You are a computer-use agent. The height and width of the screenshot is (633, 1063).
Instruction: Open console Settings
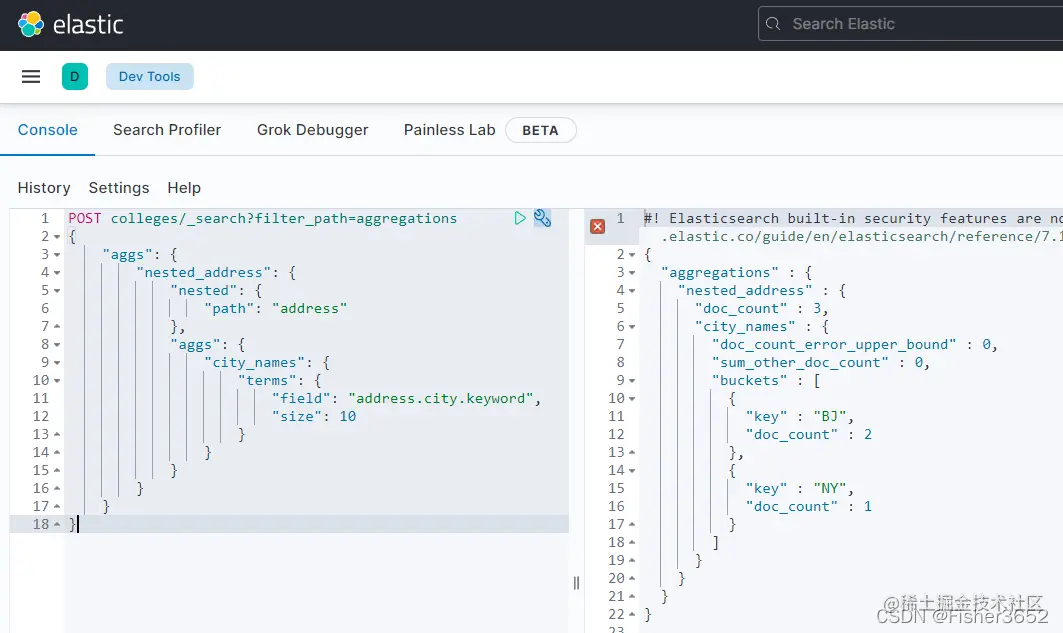pos(119,188)
